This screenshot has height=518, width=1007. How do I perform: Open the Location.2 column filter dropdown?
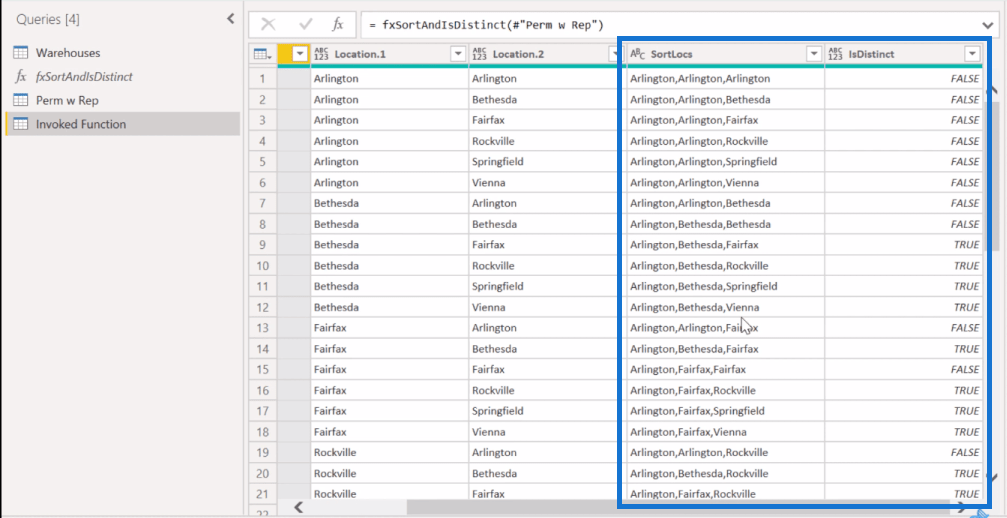tap(616, 55)
